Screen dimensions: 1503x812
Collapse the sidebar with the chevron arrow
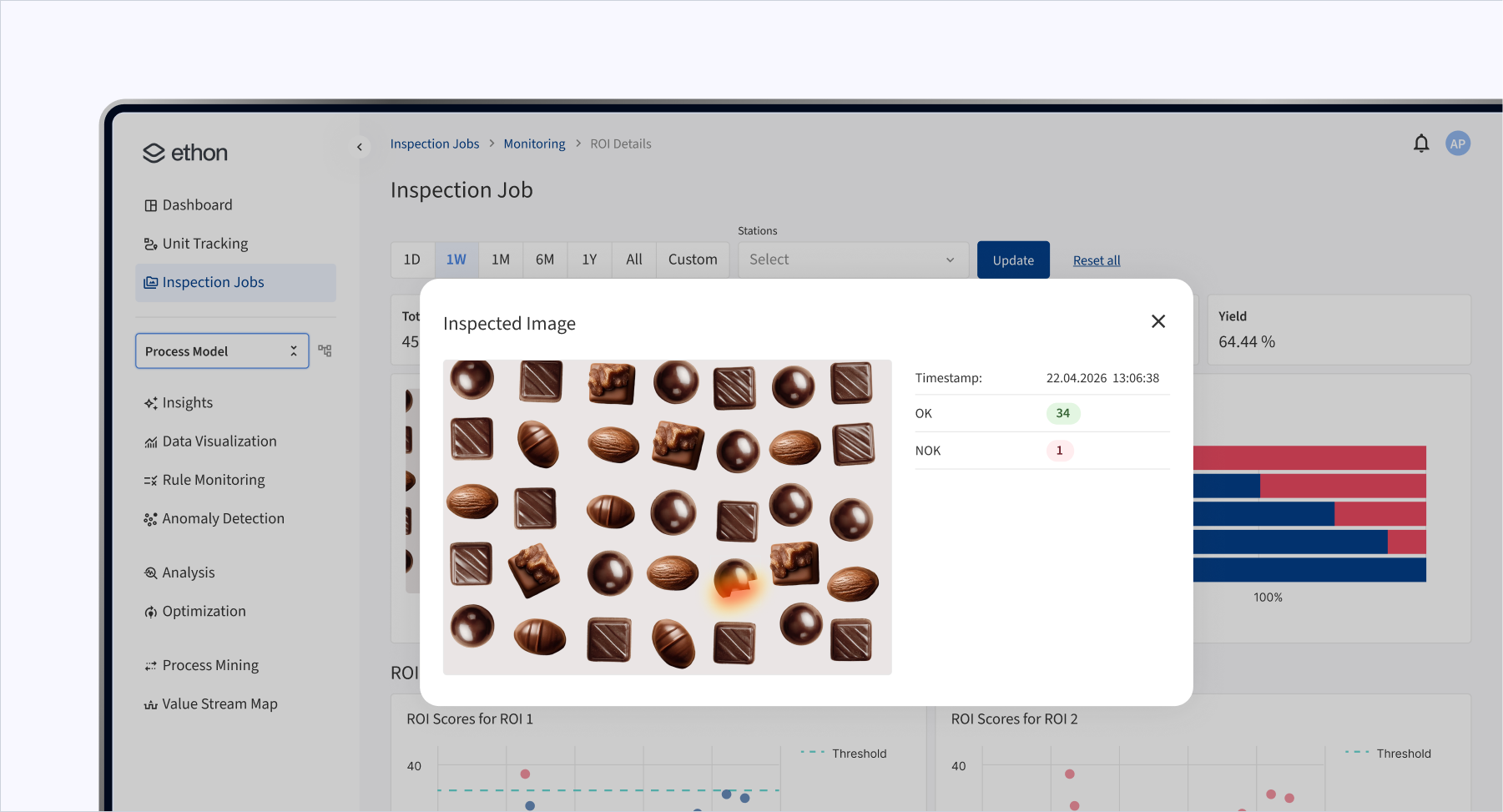tap(359, 146)
